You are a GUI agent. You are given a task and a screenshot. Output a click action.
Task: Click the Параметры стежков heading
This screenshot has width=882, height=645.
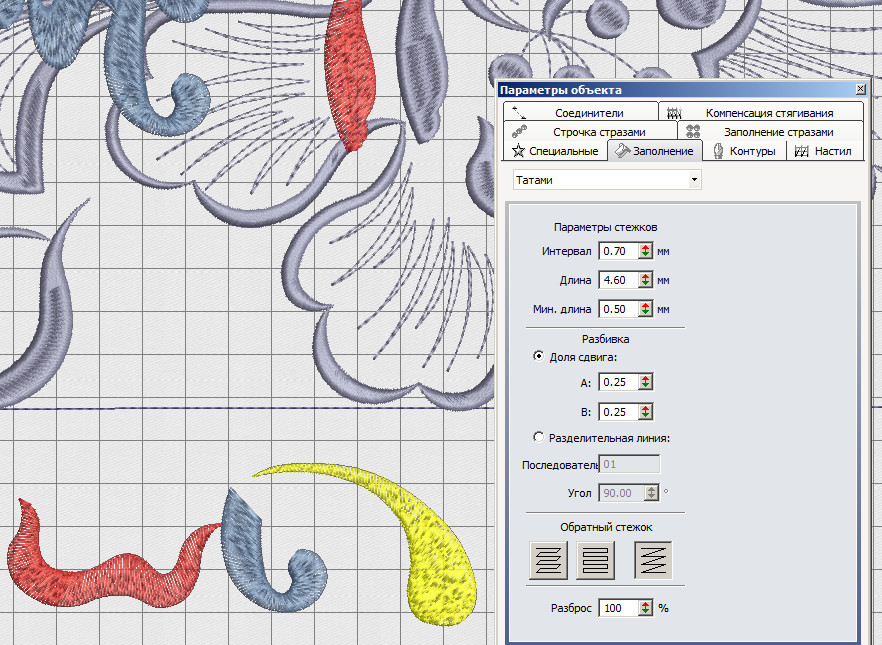(x=605, y=227)
